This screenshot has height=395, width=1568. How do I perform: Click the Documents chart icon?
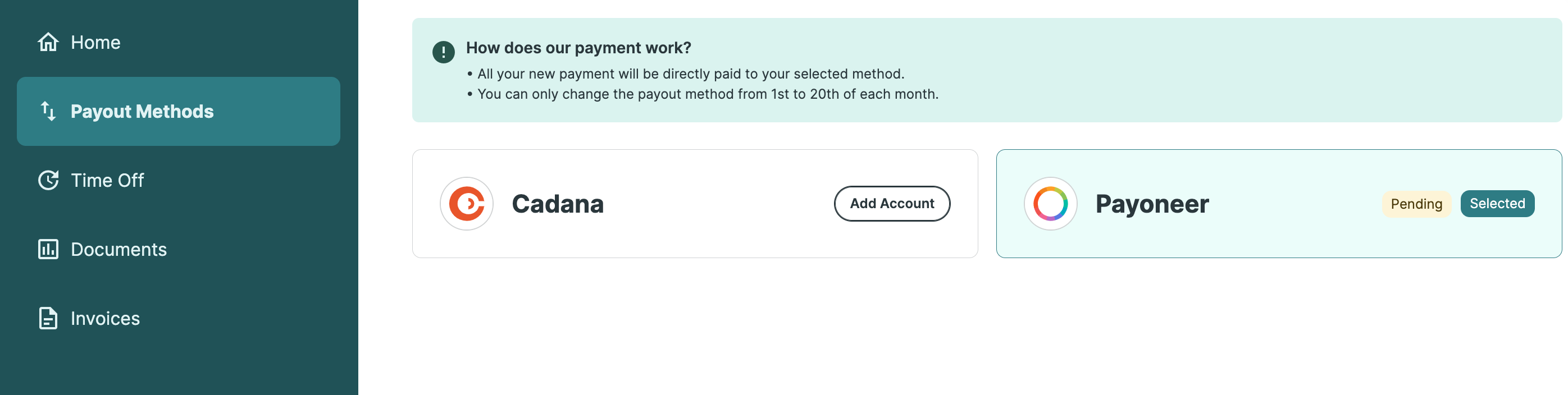pyautogui.click(x=48, y=249)
